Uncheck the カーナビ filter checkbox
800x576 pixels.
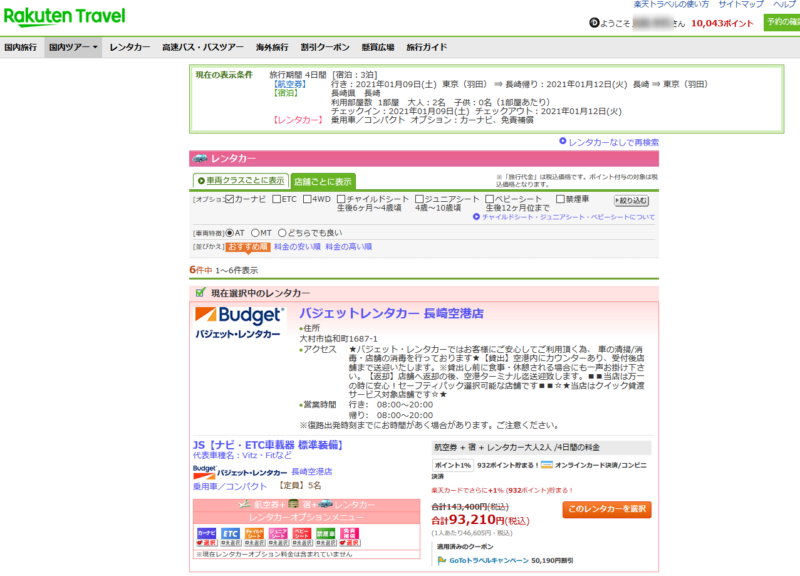(230, 199)
